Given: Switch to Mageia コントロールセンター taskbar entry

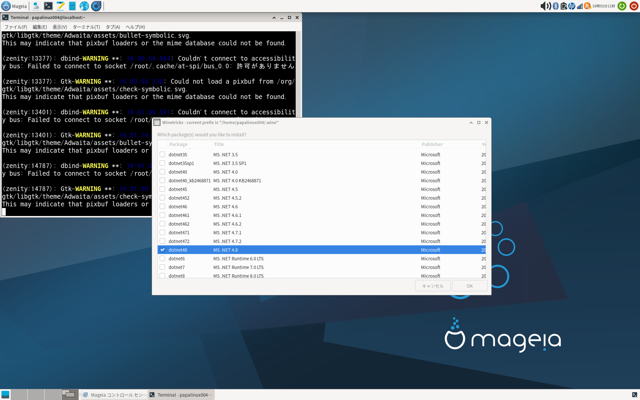Looking at the screenshot, I should click(112, 395).
